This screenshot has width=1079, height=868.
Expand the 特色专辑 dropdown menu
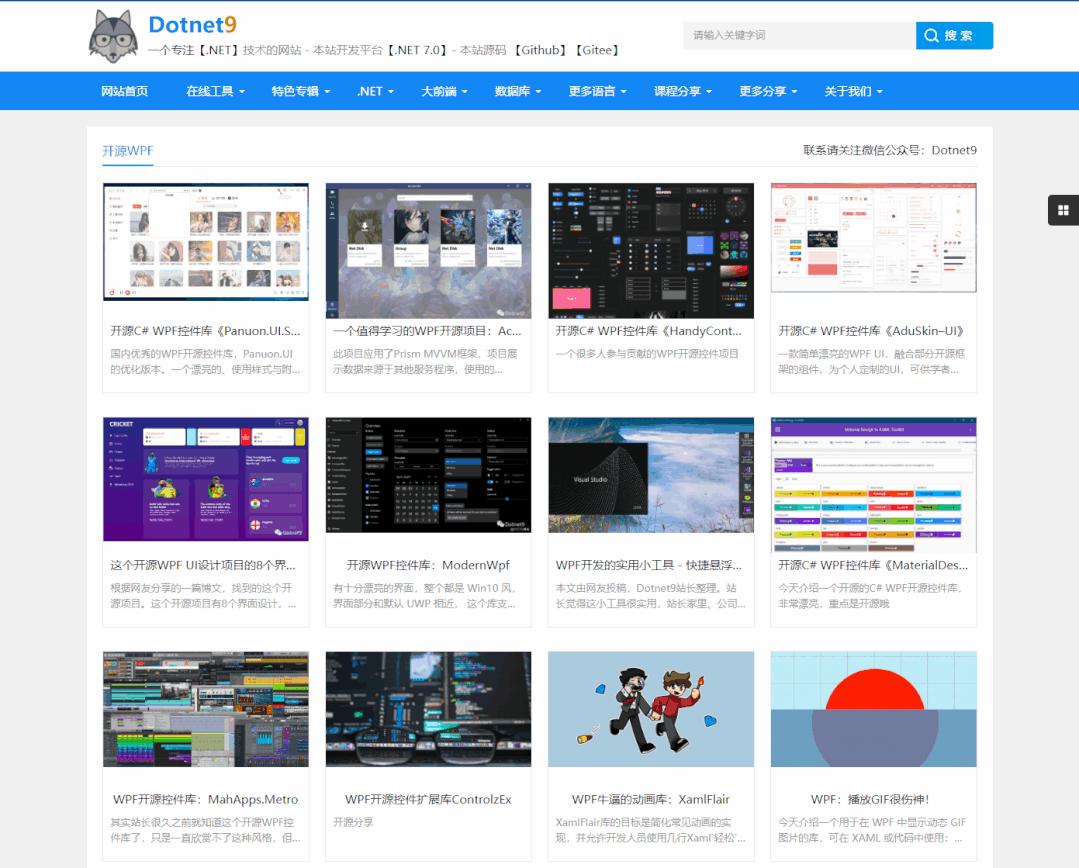click(301, 91)
